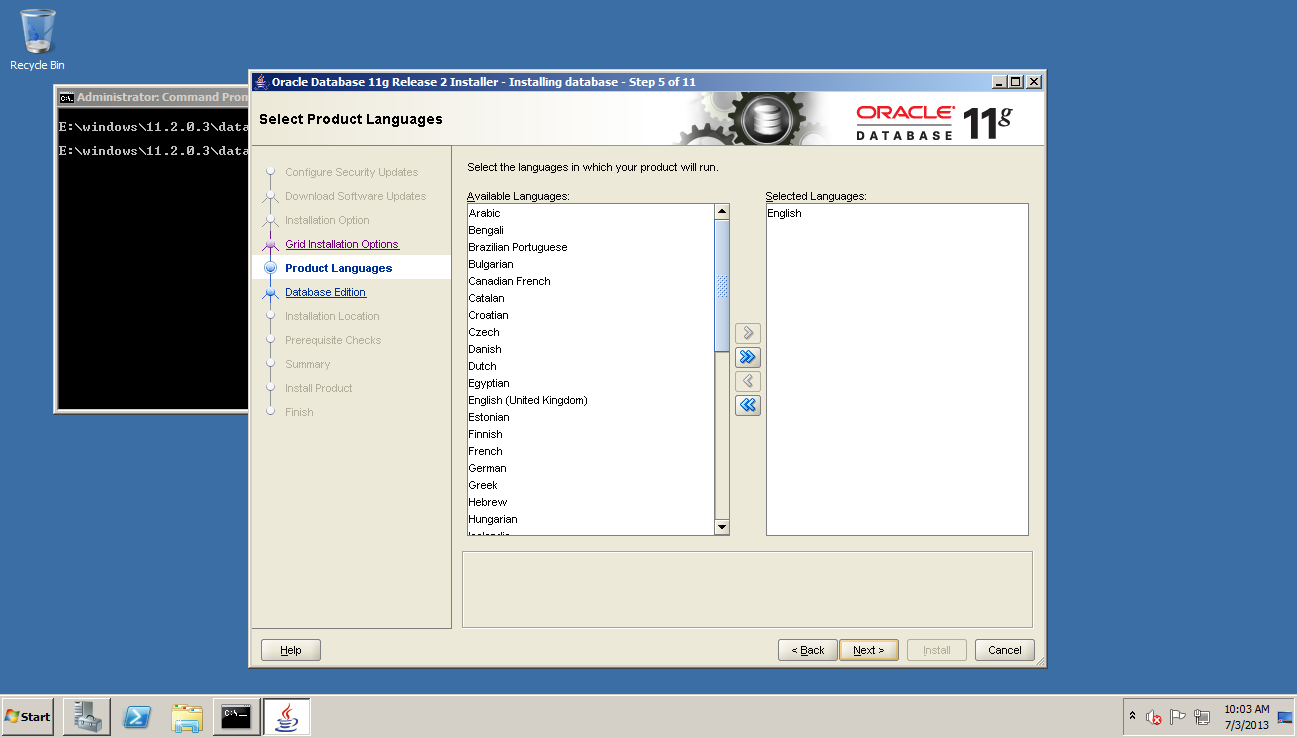Screen dimensions: 1297x738
Task: Go to Grid Installation Options step
Action: point(341,244)
